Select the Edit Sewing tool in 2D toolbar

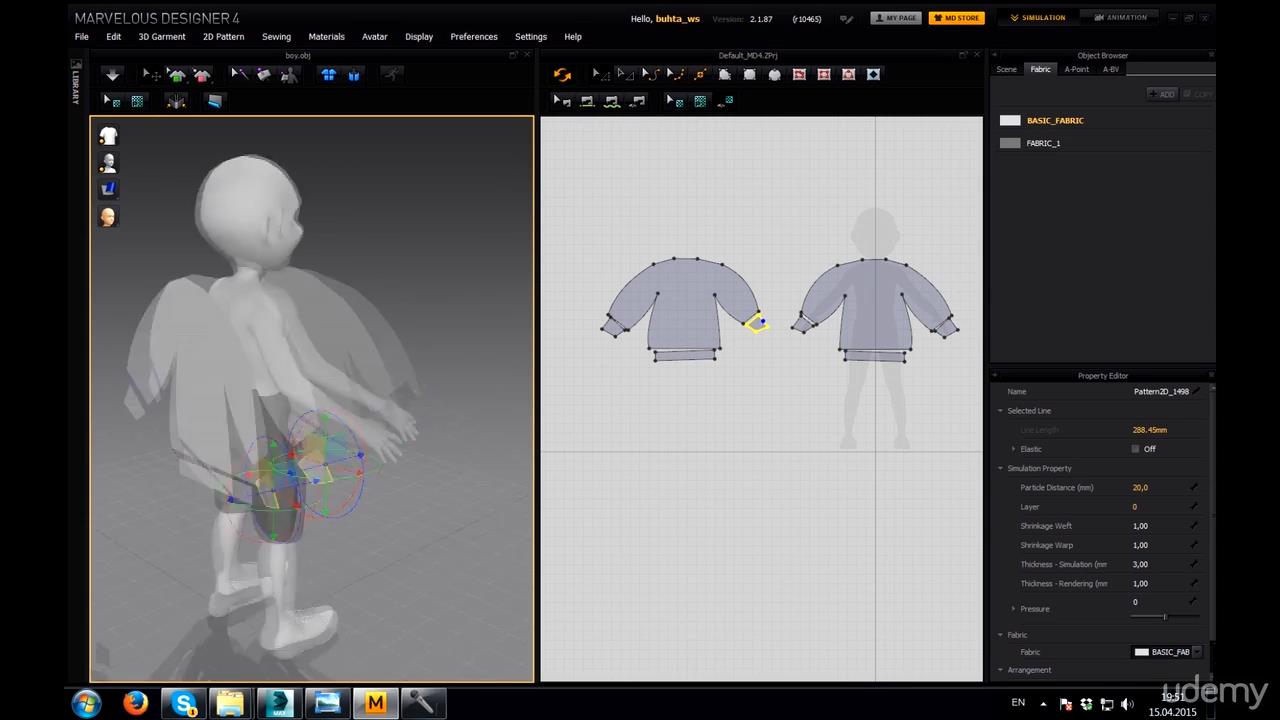coord(562,101)
